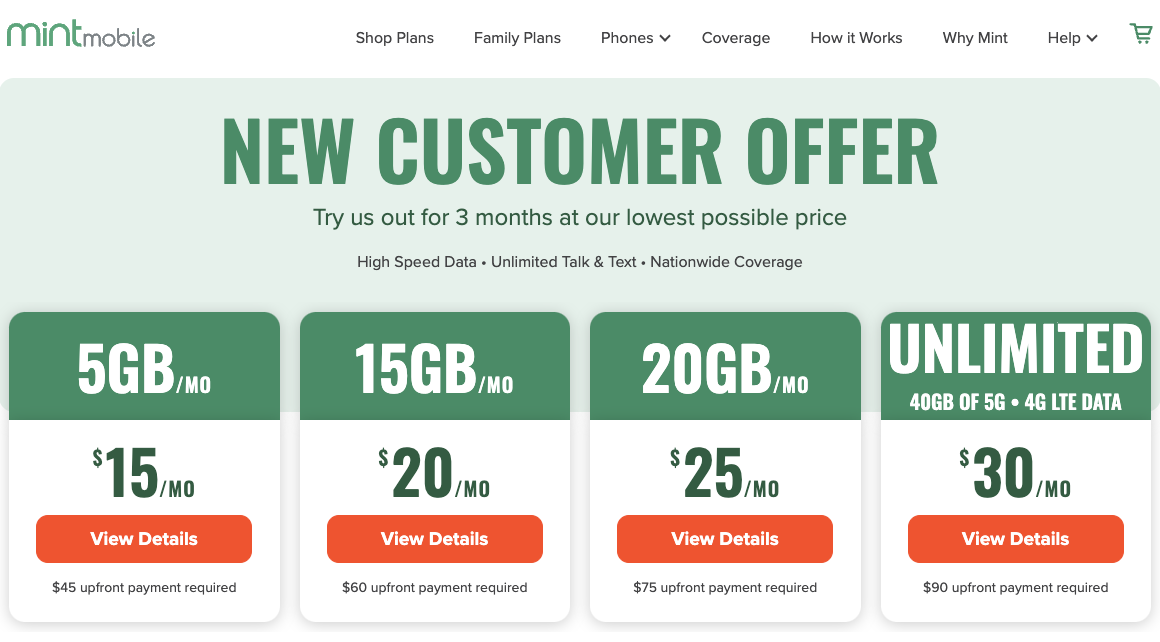View Details for the 15GB plan
The height and width of the screenshot is (642, 1160).
pos(435,539)
